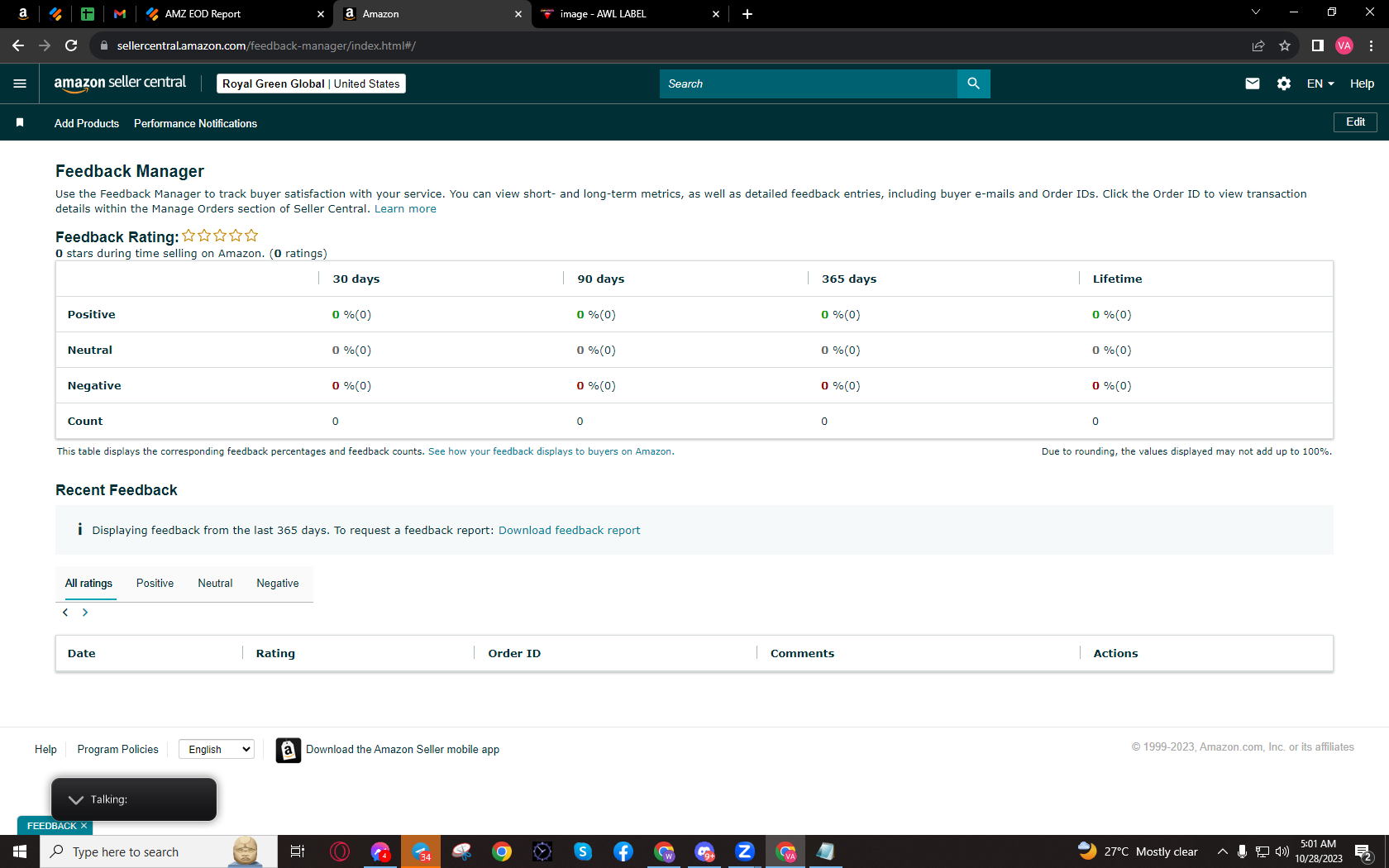Open the settings gear icon
The width and height of the screenshot is (1389, 868).
point(1284,83)
